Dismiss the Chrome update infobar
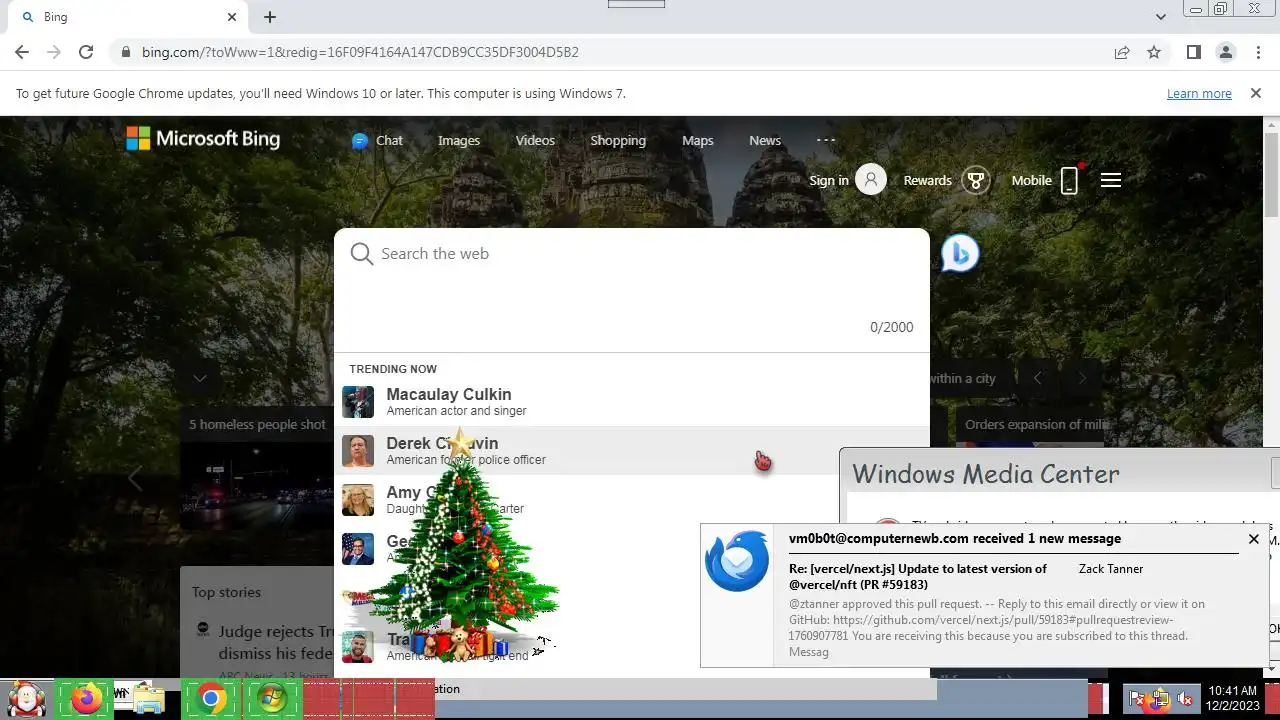The height and width of the screenshot is (720, 1280). pos(1255,93)
